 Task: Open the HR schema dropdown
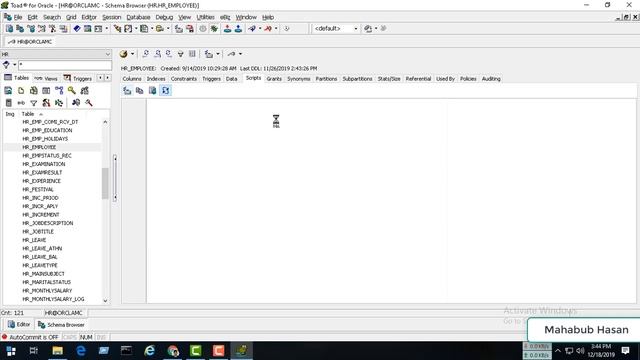[x=108, y=54]
